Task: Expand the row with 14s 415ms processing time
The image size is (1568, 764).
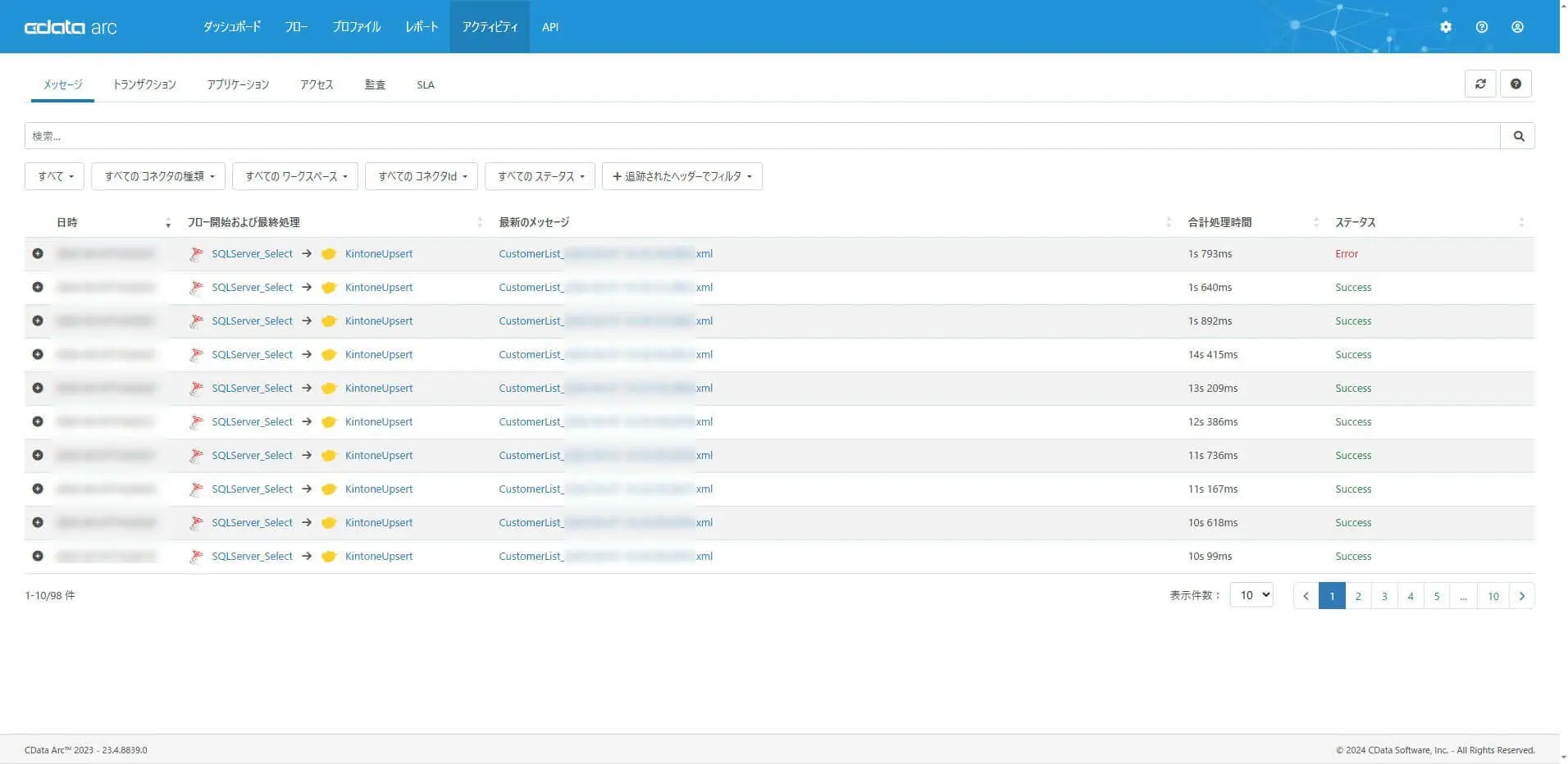Action: [38, 355]
